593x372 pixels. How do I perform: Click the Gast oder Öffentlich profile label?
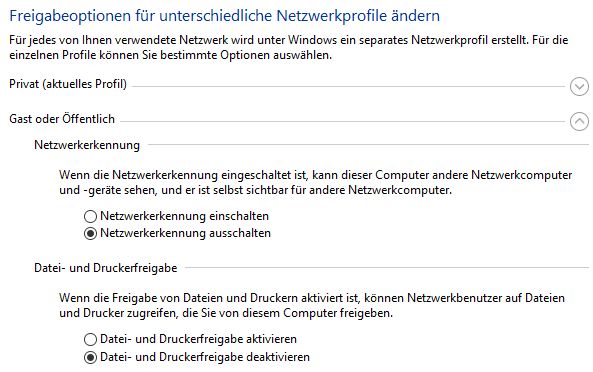[x=62, y=119]
